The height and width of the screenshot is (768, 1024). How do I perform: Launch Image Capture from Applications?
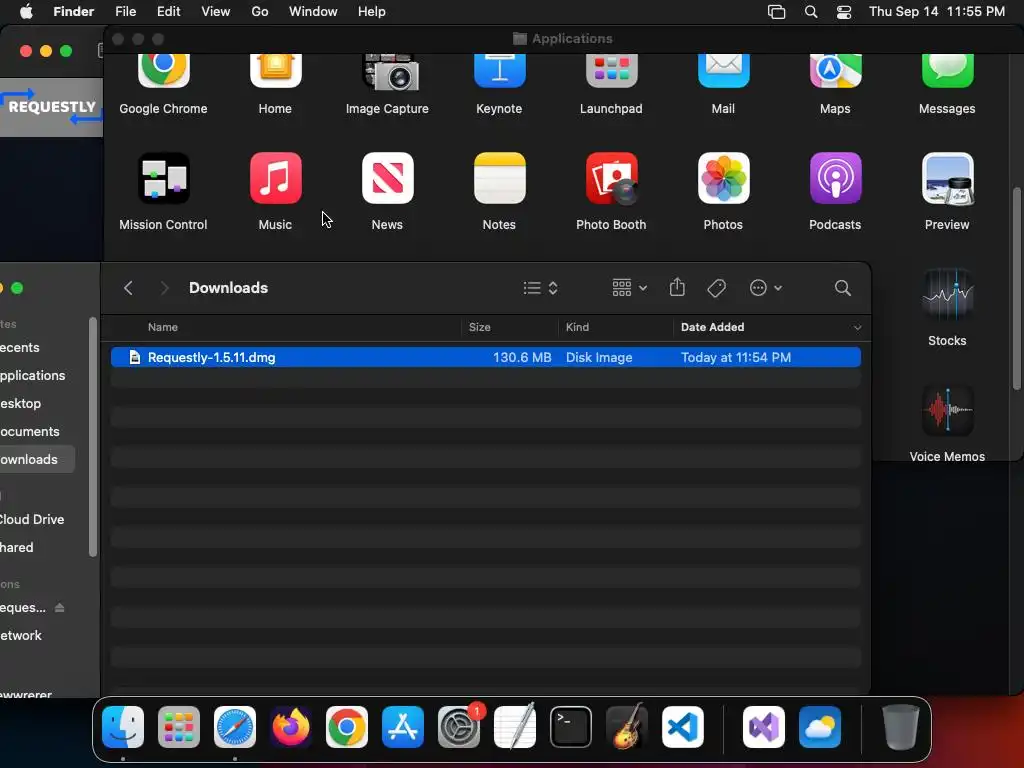click(x=391, y=72)
